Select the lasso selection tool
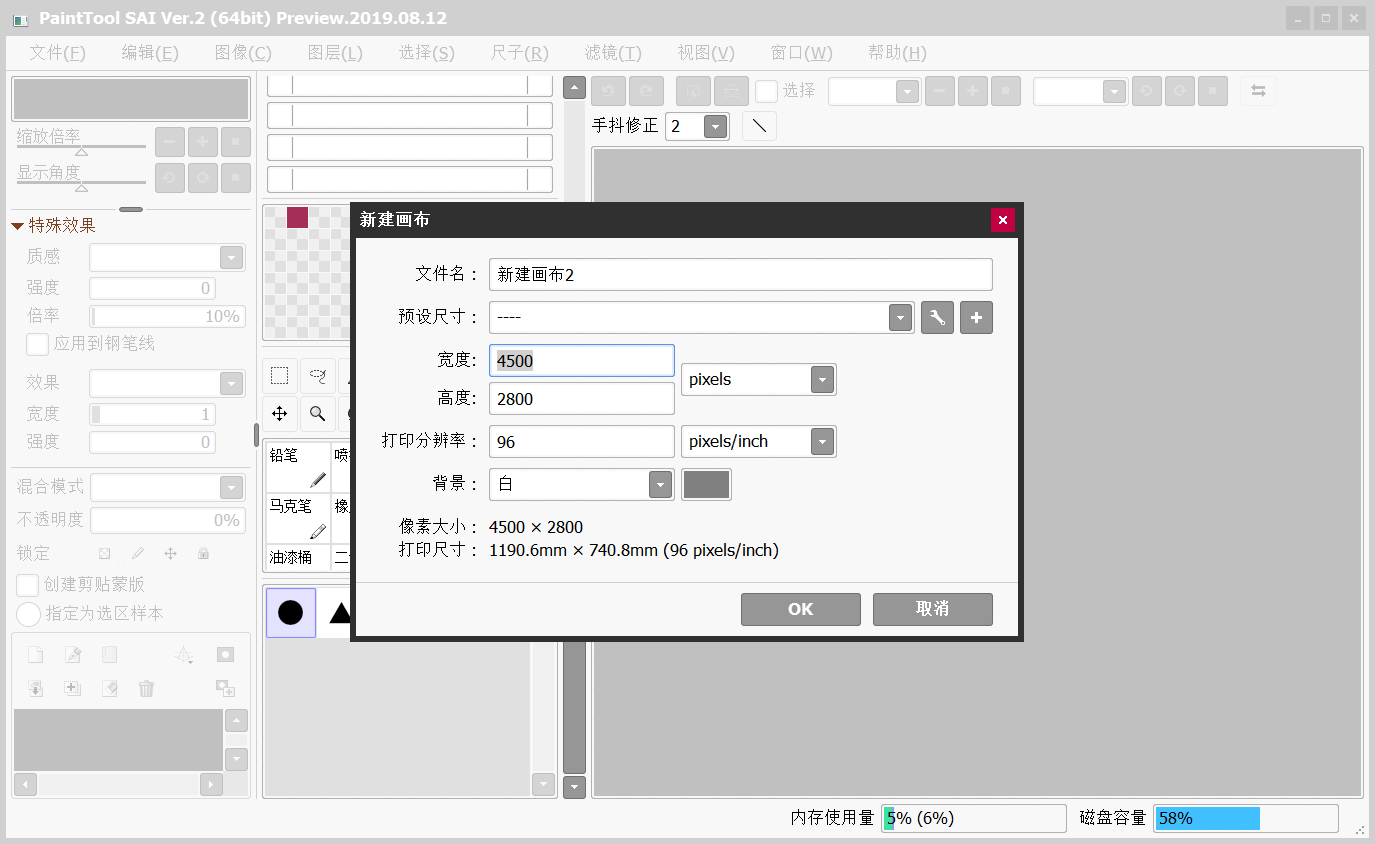This screenshot has height=844, width=1375. coord(317,376)
